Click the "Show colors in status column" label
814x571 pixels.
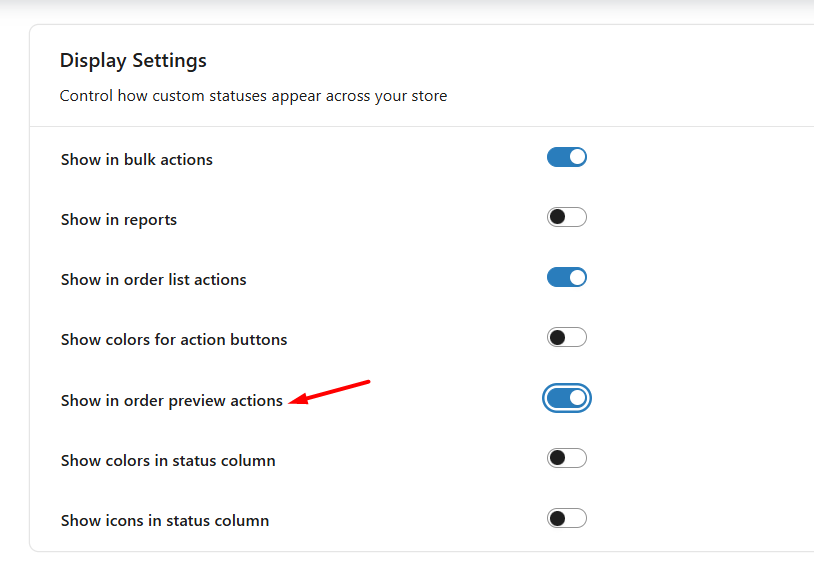click(x=167, y=461)
